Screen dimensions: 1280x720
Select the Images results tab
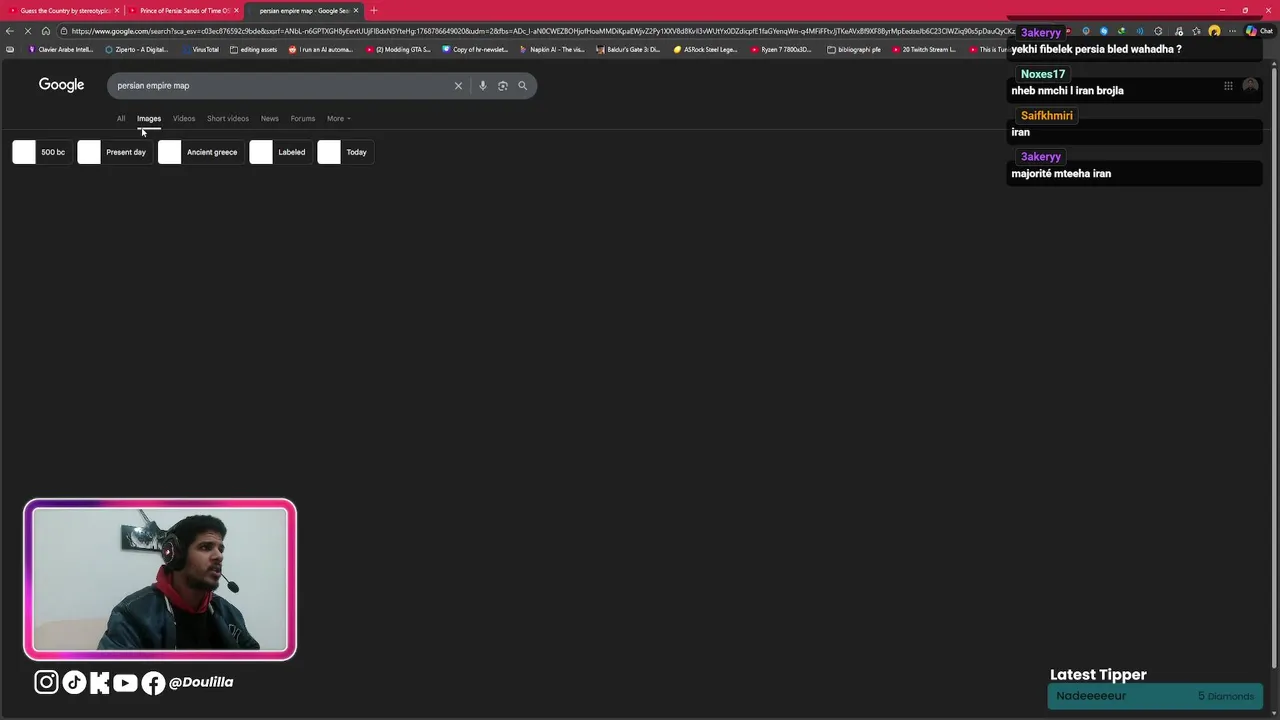tap(149, 118)
